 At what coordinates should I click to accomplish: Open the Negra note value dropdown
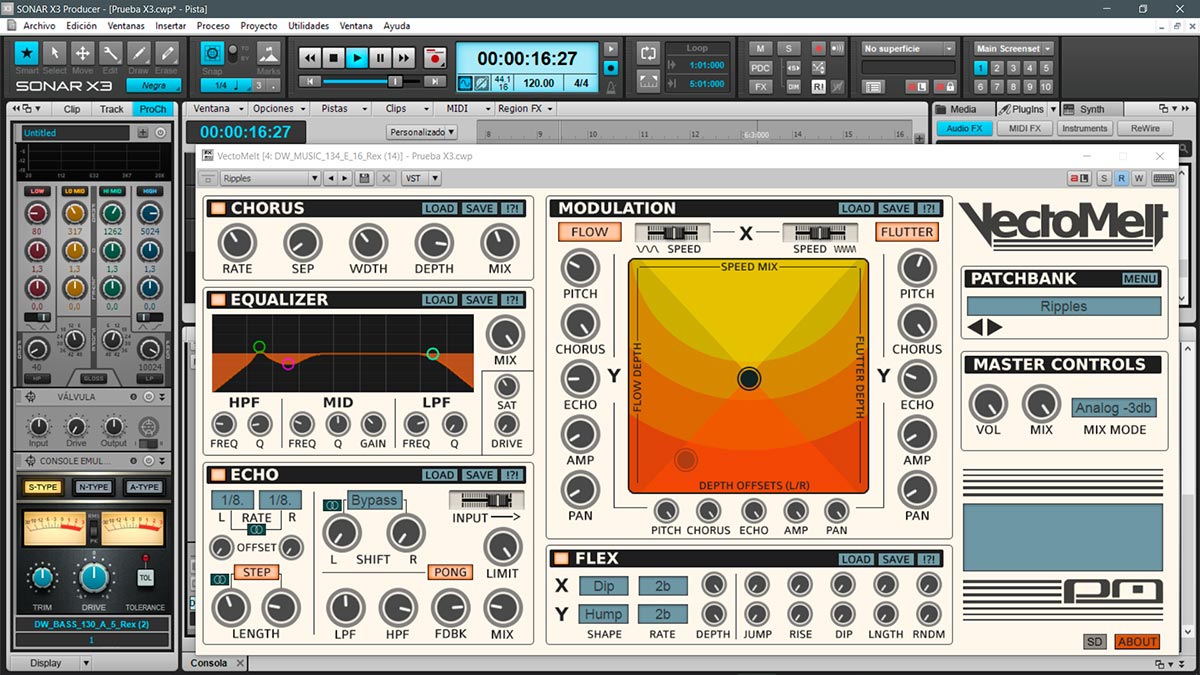click(152, 85)
